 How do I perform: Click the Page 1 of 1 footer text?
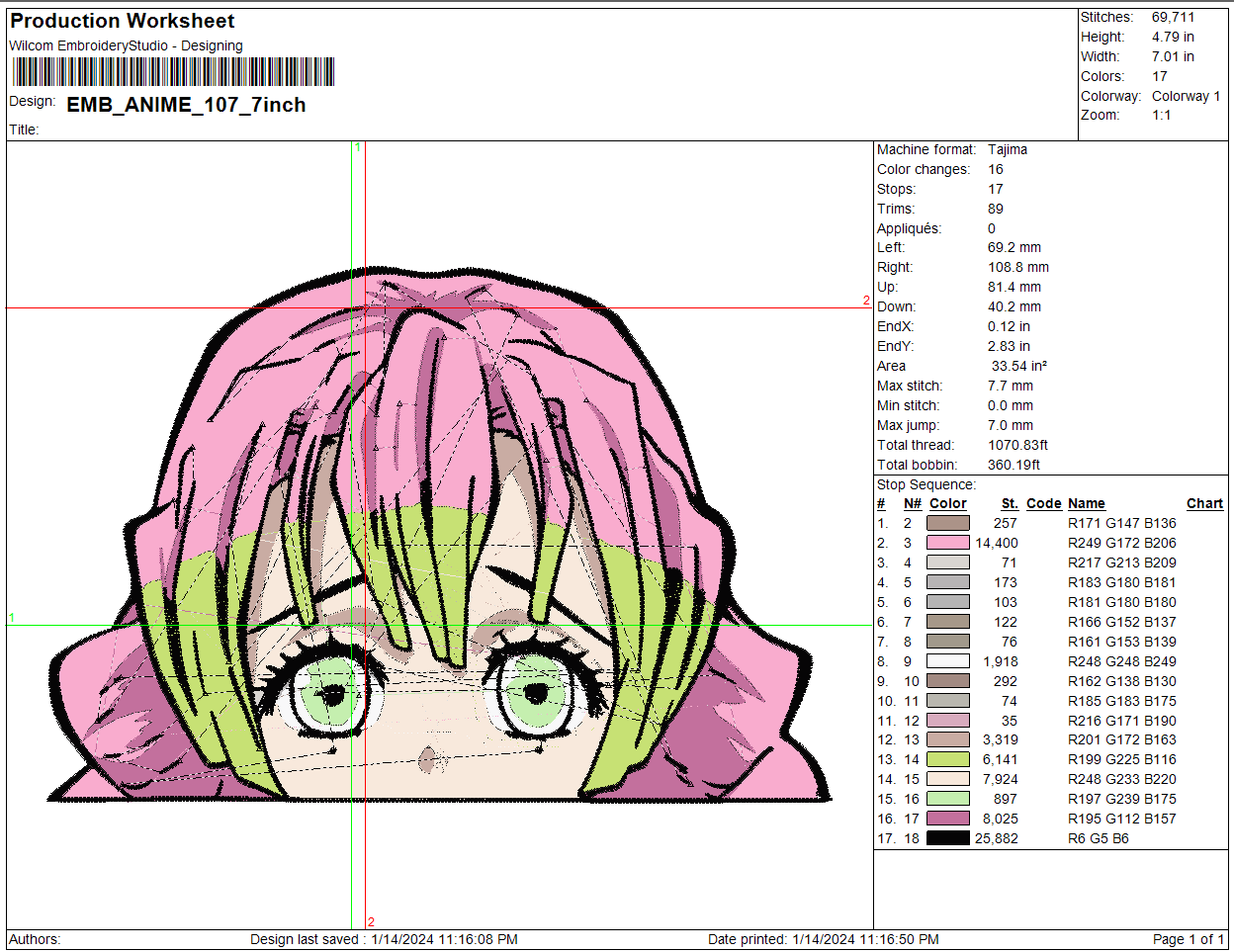pos(1188,939)
